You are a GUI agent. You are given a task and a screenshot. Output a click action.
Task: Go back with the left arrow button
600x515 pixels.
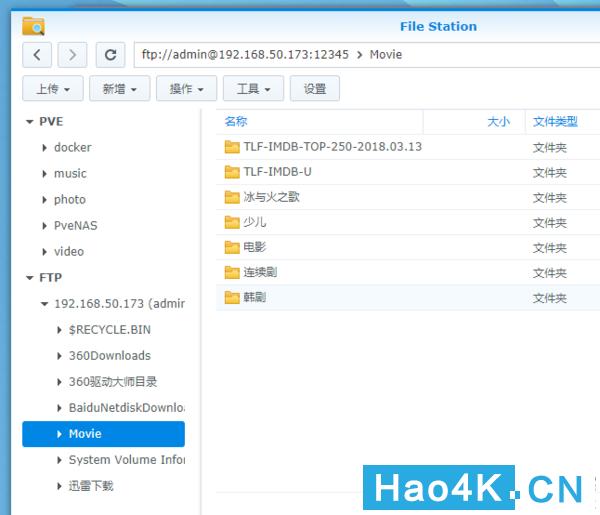coord(37,55)
